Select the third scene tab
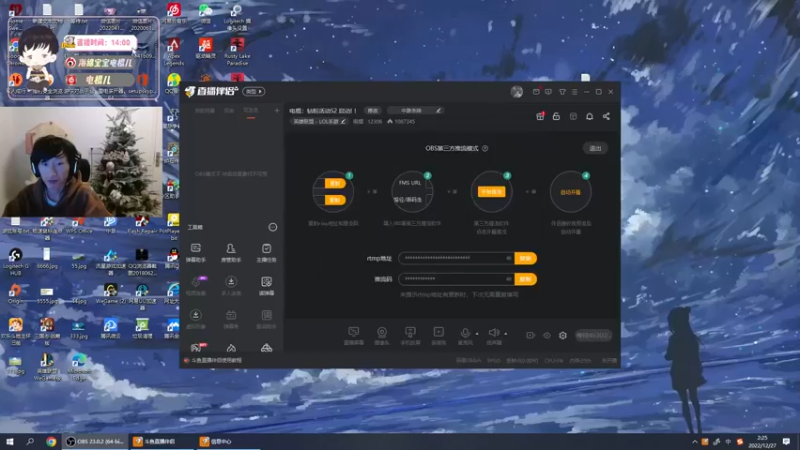The image size is (800, 450). 251,110
